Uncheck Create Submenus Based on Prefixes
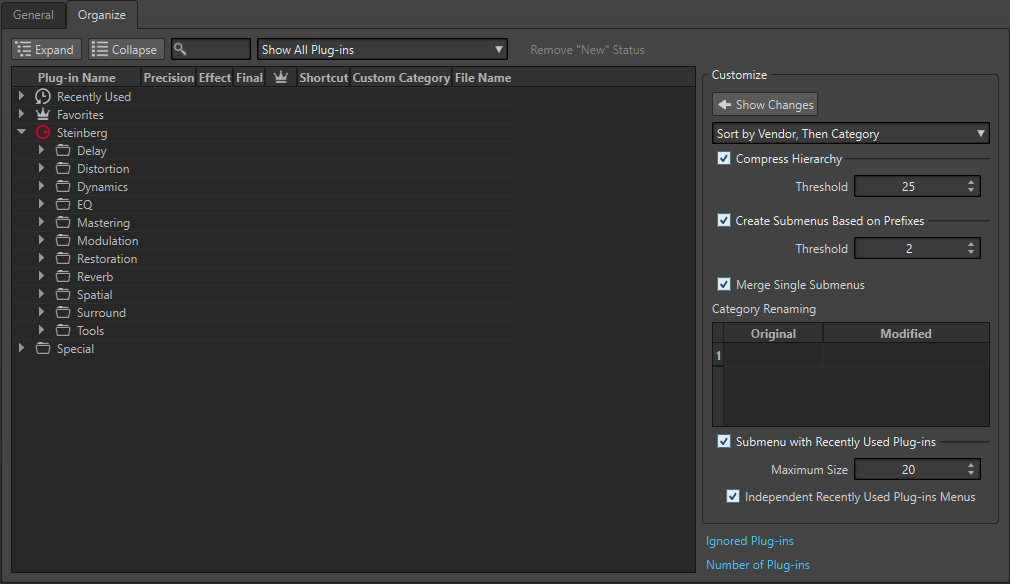This screenshot has width=1010, height=584. [724, 221]
